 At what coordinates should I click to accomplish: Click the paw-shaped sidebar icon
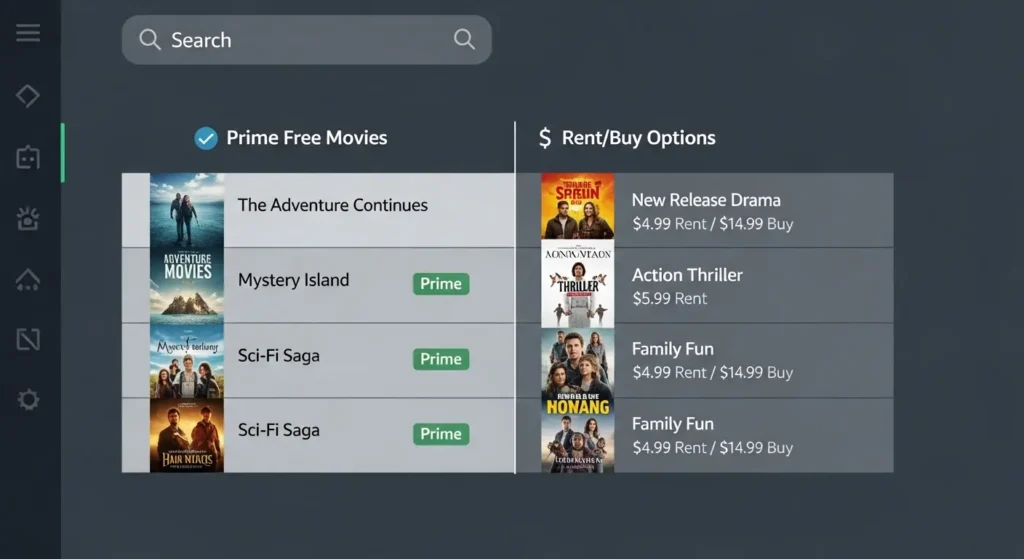(28, 219)
